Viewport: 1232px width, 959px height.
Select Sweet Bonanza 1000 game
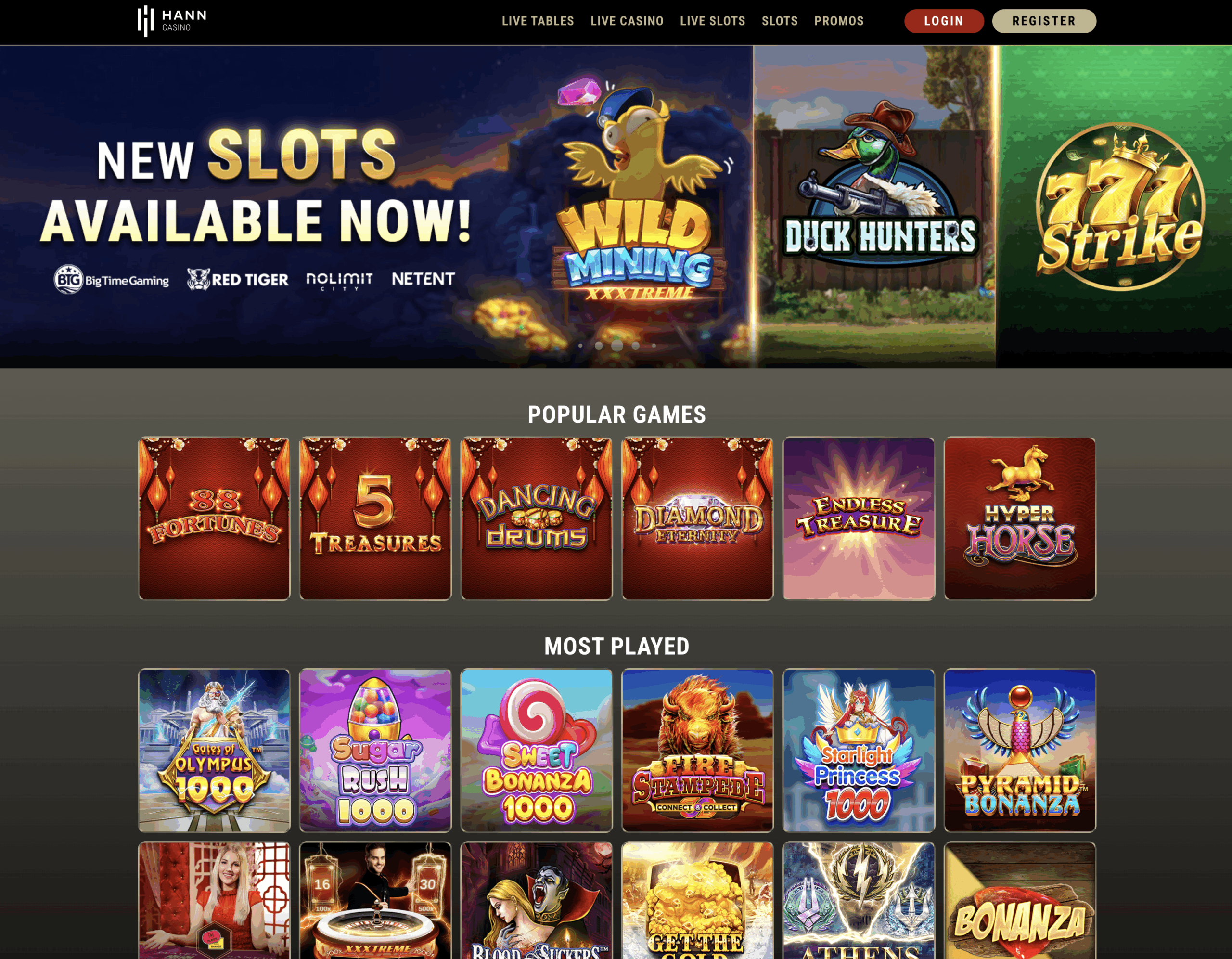point(537,750)
